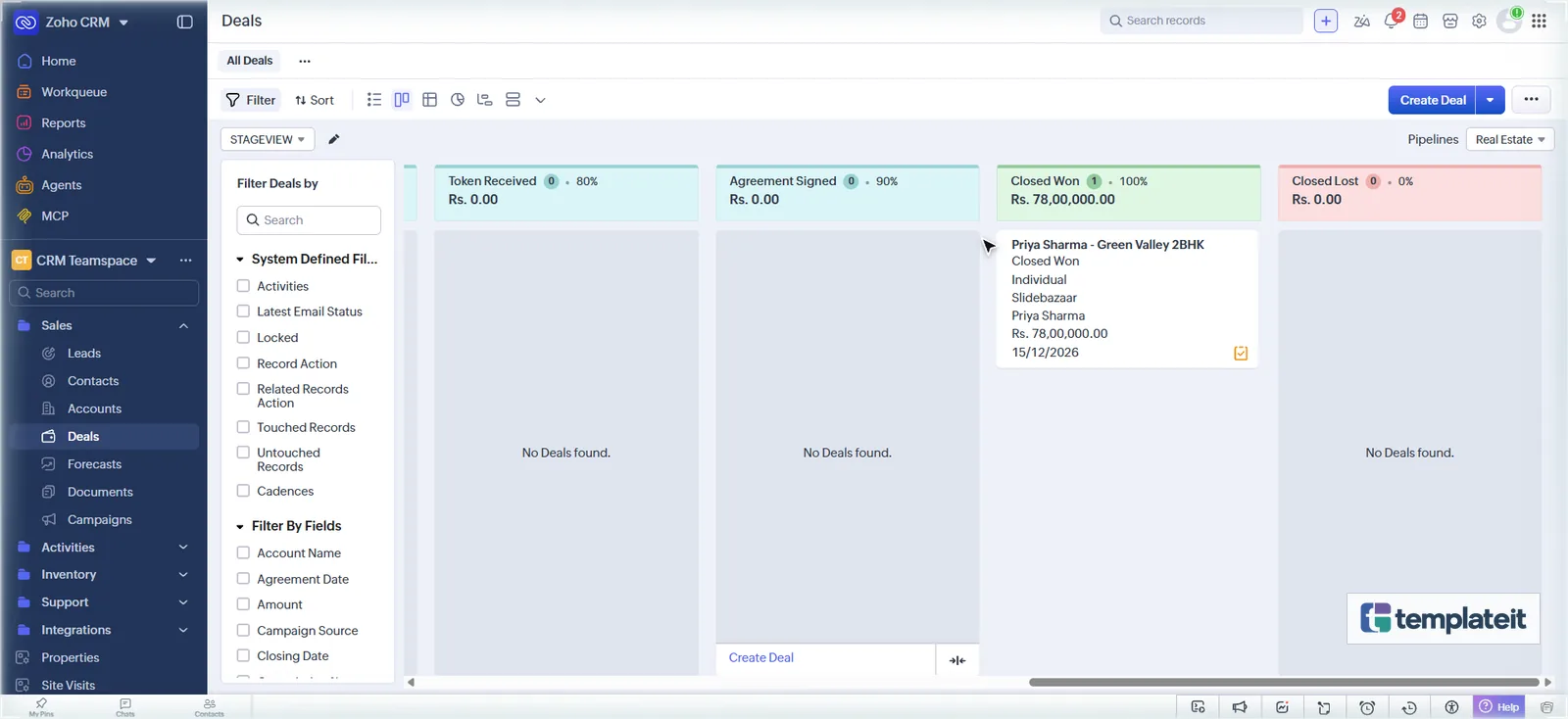Check Closing Date field filter
The image size is (1568, 719).
pos(243,656)
